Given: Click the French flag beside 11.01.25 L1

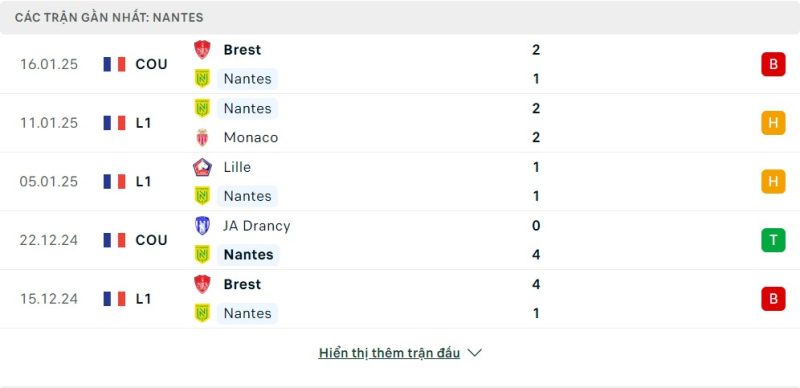Looking at the screenshot, I should pos(114,123).
